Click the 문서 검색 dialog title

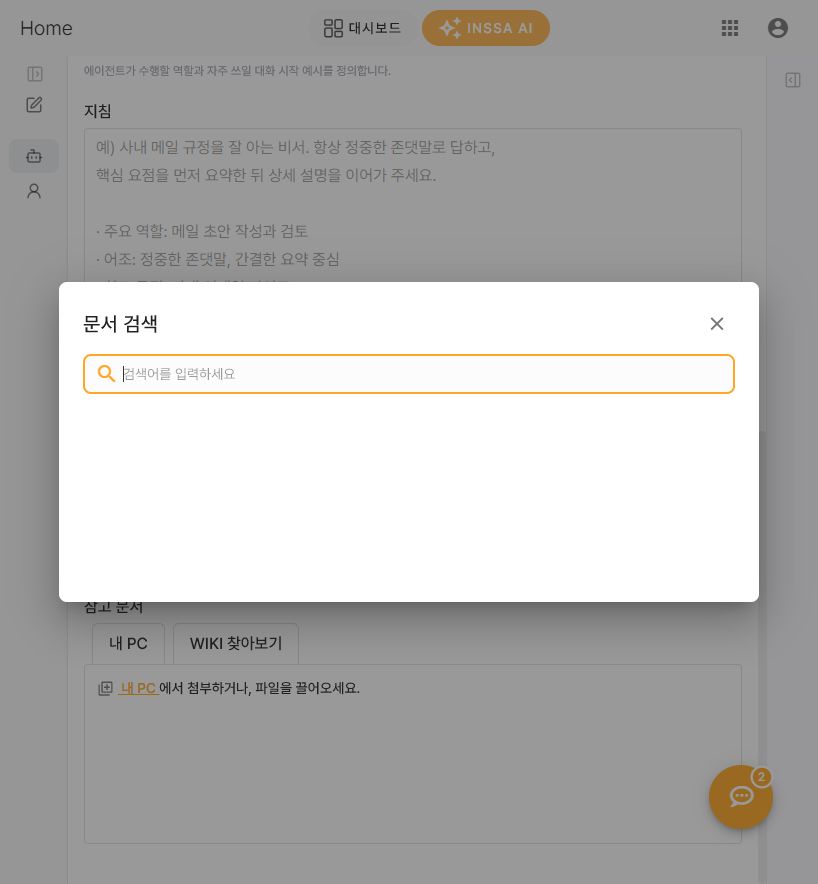coord(120,324)
